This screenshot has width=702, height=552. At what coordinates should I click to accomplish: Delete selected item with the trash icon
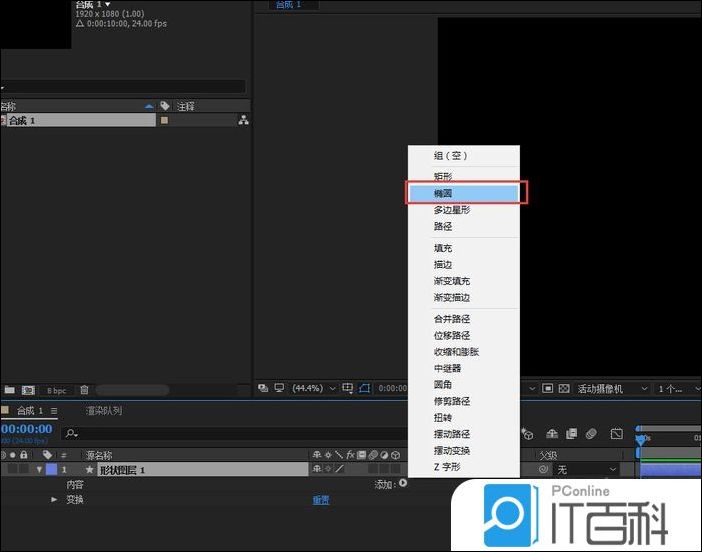point(85,390)
